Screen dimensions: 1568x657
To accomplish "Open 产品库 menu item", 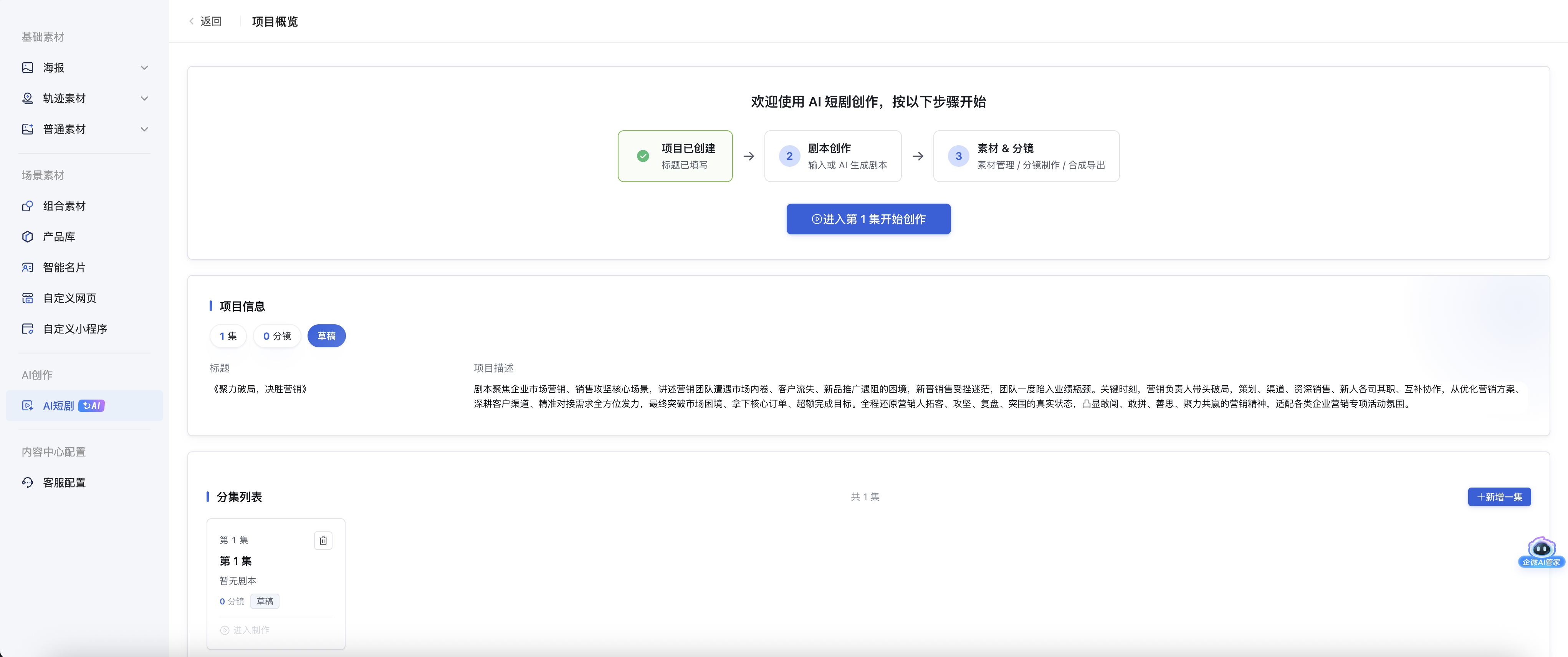I will pos(84,237).
